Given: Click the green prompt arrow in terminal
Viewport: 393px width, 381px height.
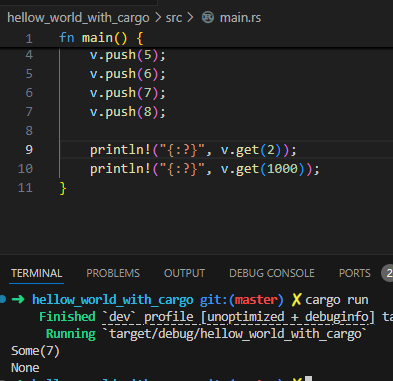Looking at the screenshot, I should click(x=18, y=299).
